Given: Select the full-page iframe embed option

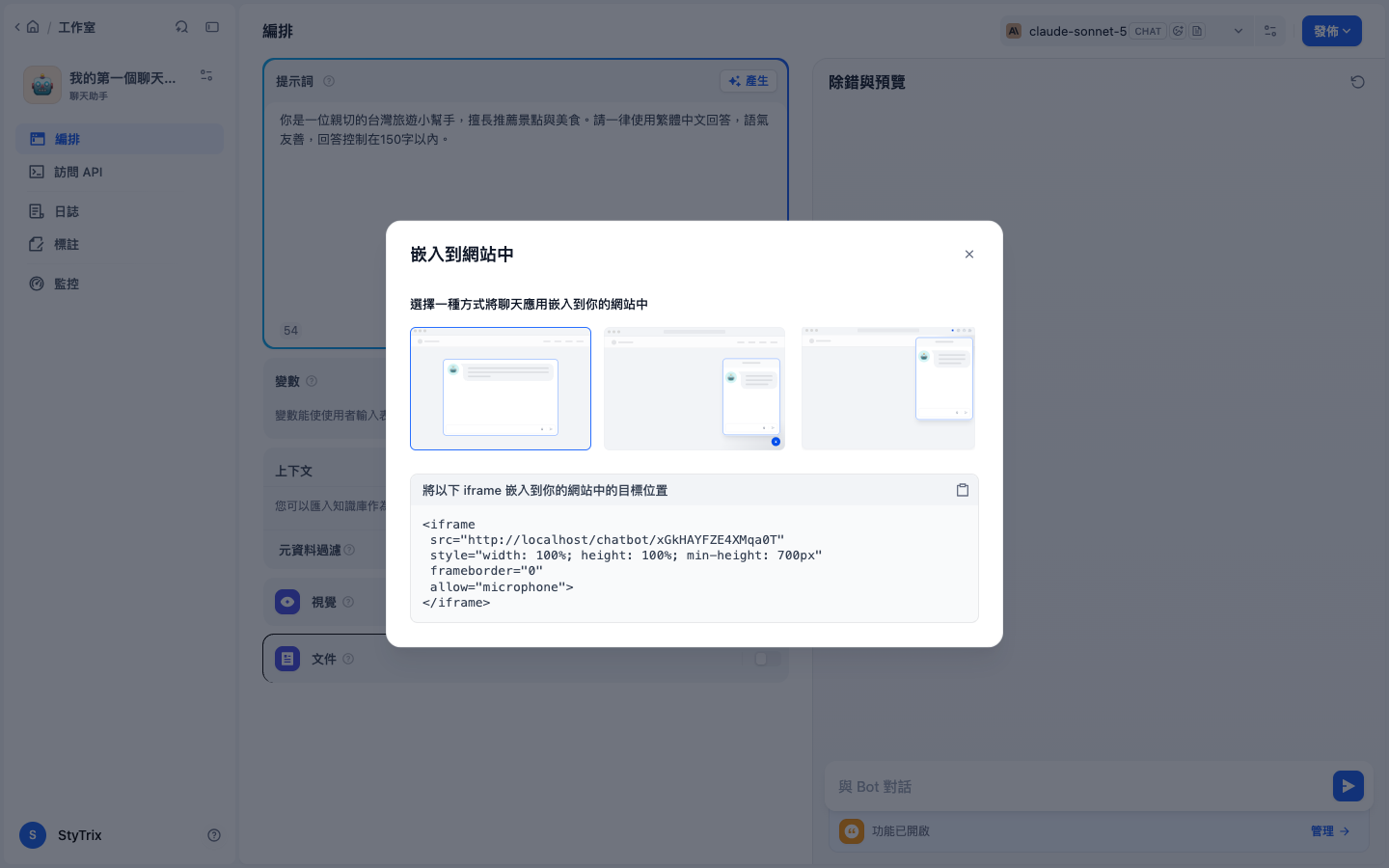Looking at the screenshot, I should [x=501, y=389].
